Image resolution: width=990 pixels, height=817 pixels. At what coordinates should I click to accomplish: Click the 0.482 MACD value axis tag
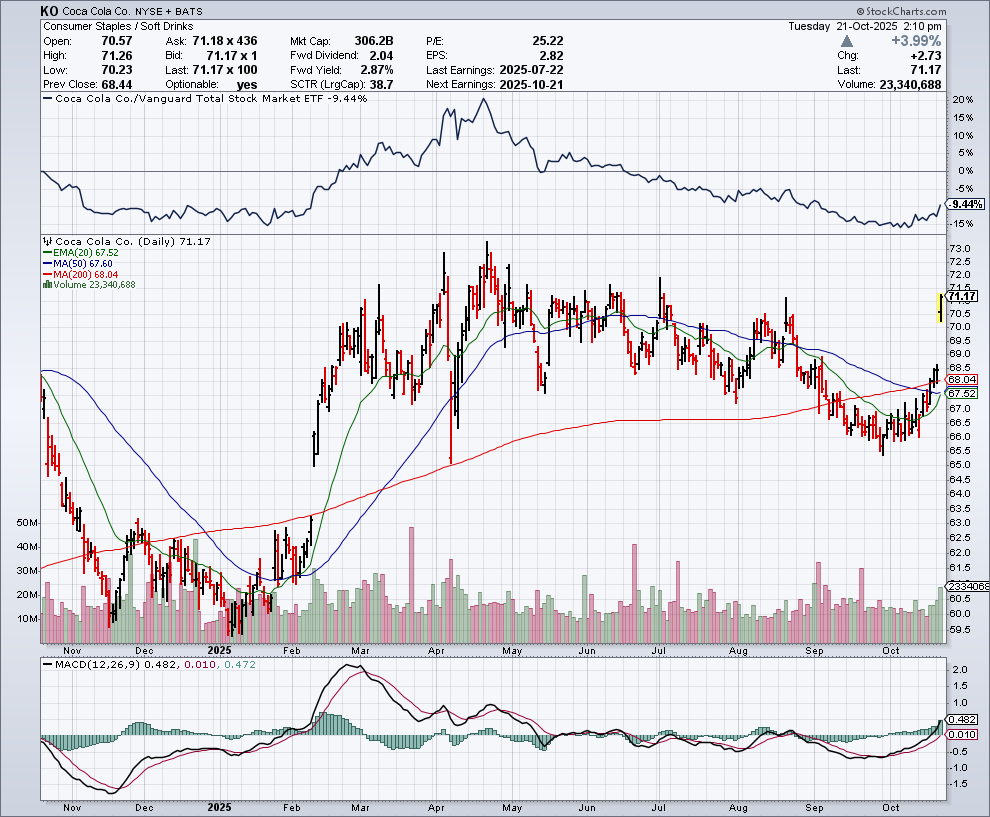click(x=961, y=719)
